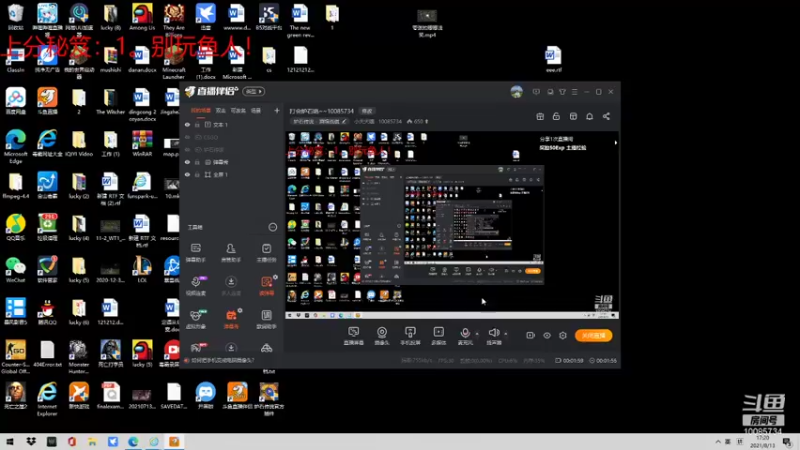800x450 pixels.
Task: Open the eee.rtf desktop file
Action: (553, 60)
